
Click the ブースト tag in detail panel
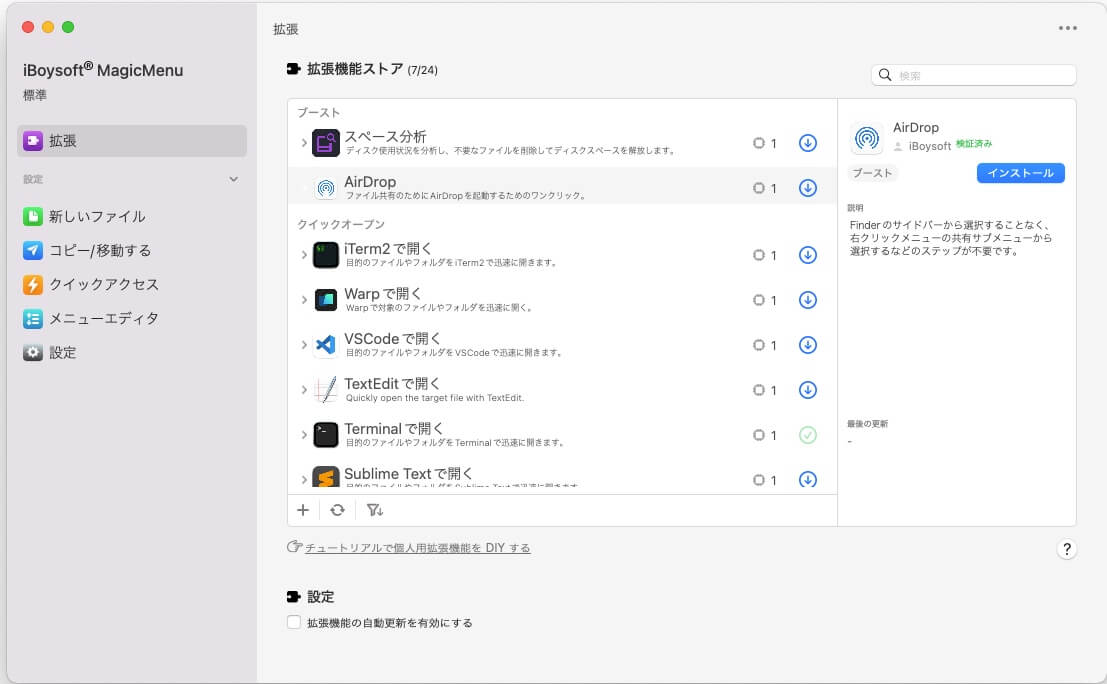point(872,173)
